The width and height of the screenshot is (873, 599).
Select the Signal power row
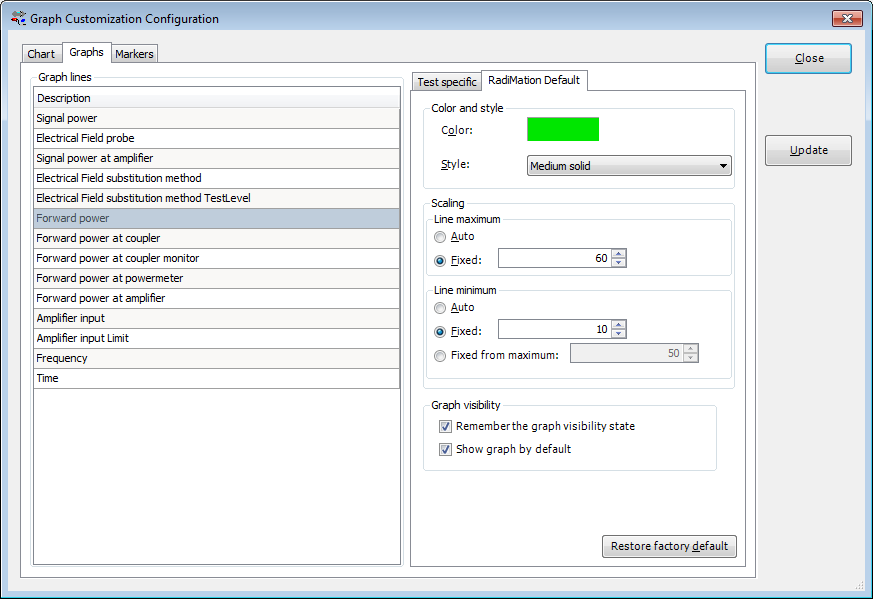[x=217, y=118]
